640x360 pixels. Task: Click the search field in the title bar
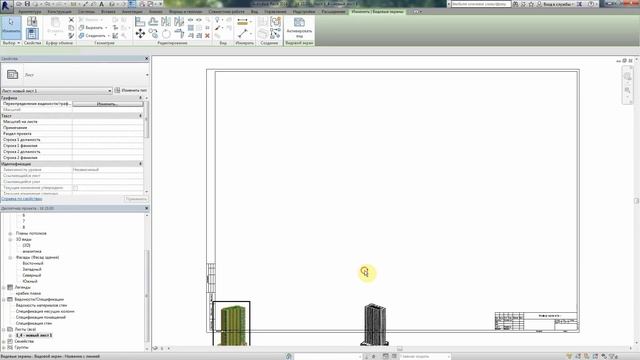(x=481, y=4)
